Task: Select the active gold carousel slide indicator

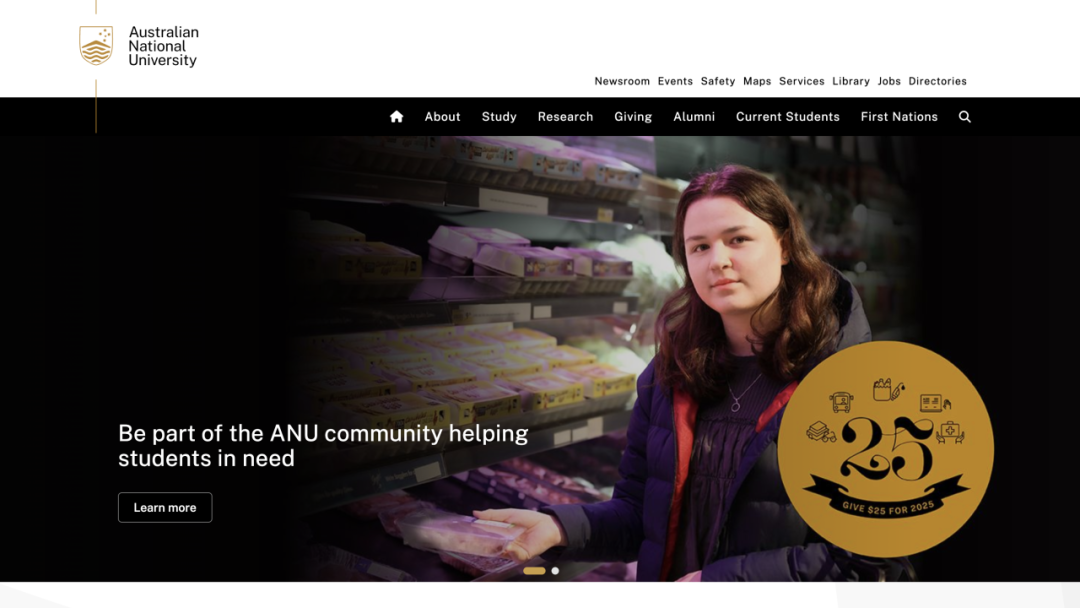Action: (534, 571)
